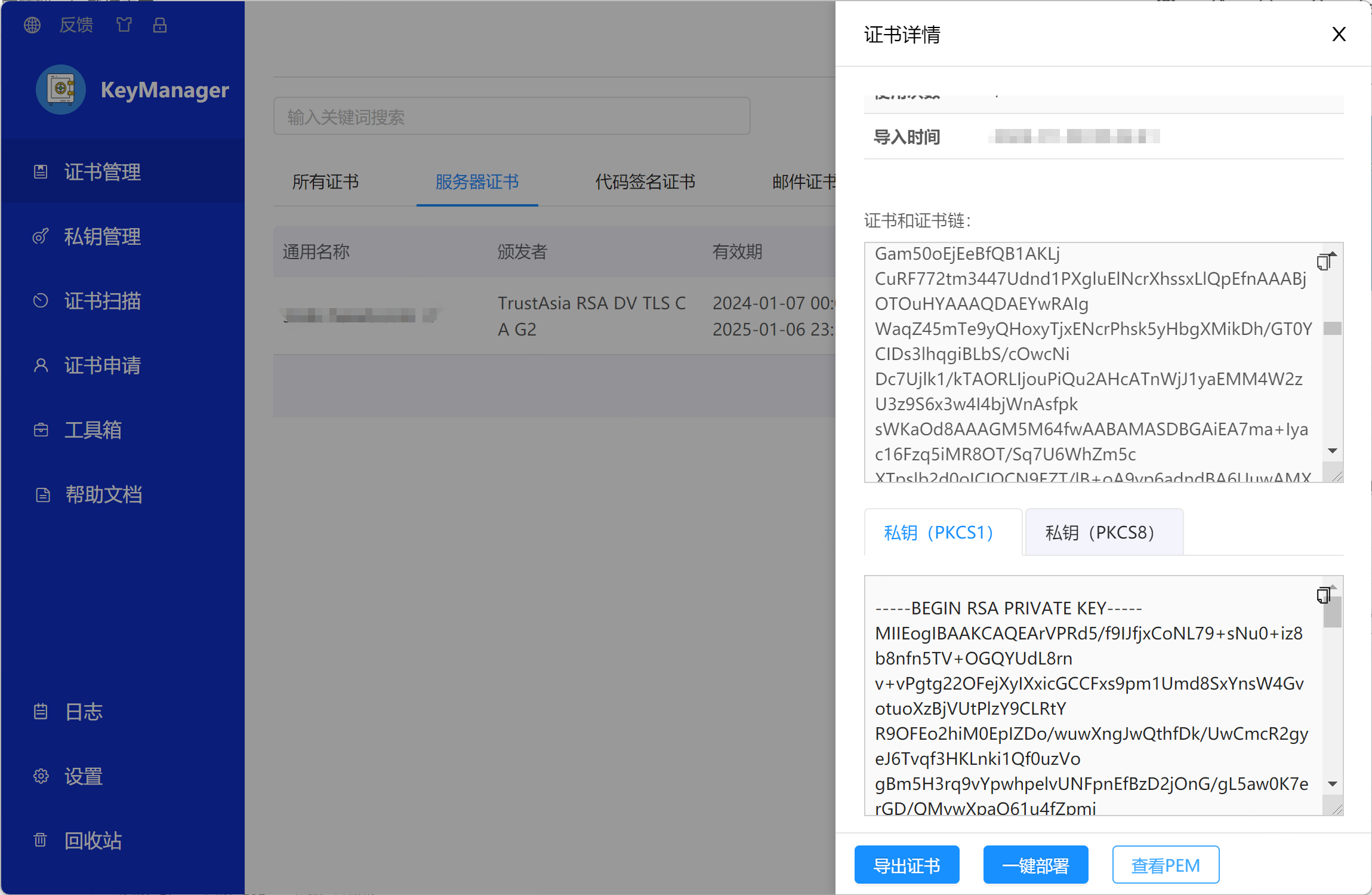Click the globe language icon
This screenshot has height=895, width=1372.
tap(32, 25)
